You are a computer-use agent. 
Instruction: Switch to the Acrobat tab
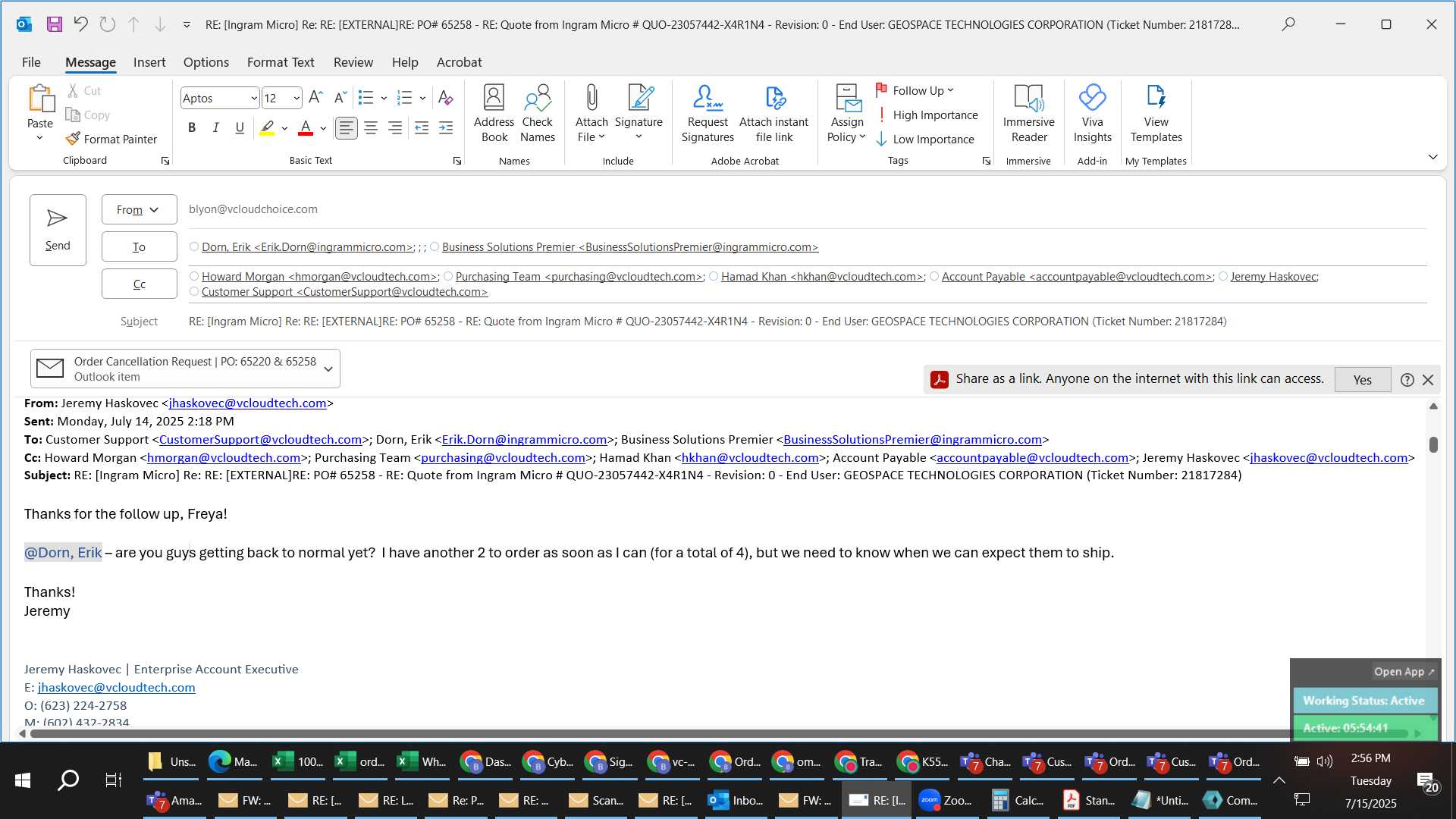pyautogui.click(x=459, y=62)
